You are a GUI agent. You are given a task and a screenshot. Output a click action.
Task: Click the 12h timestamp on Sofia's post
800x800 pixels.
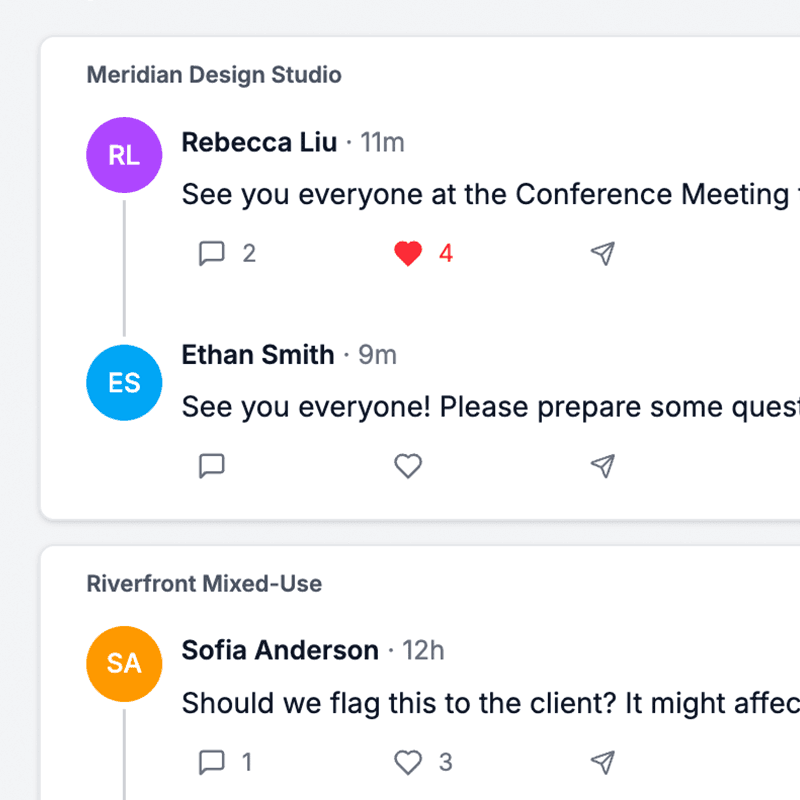pos(424,650)
